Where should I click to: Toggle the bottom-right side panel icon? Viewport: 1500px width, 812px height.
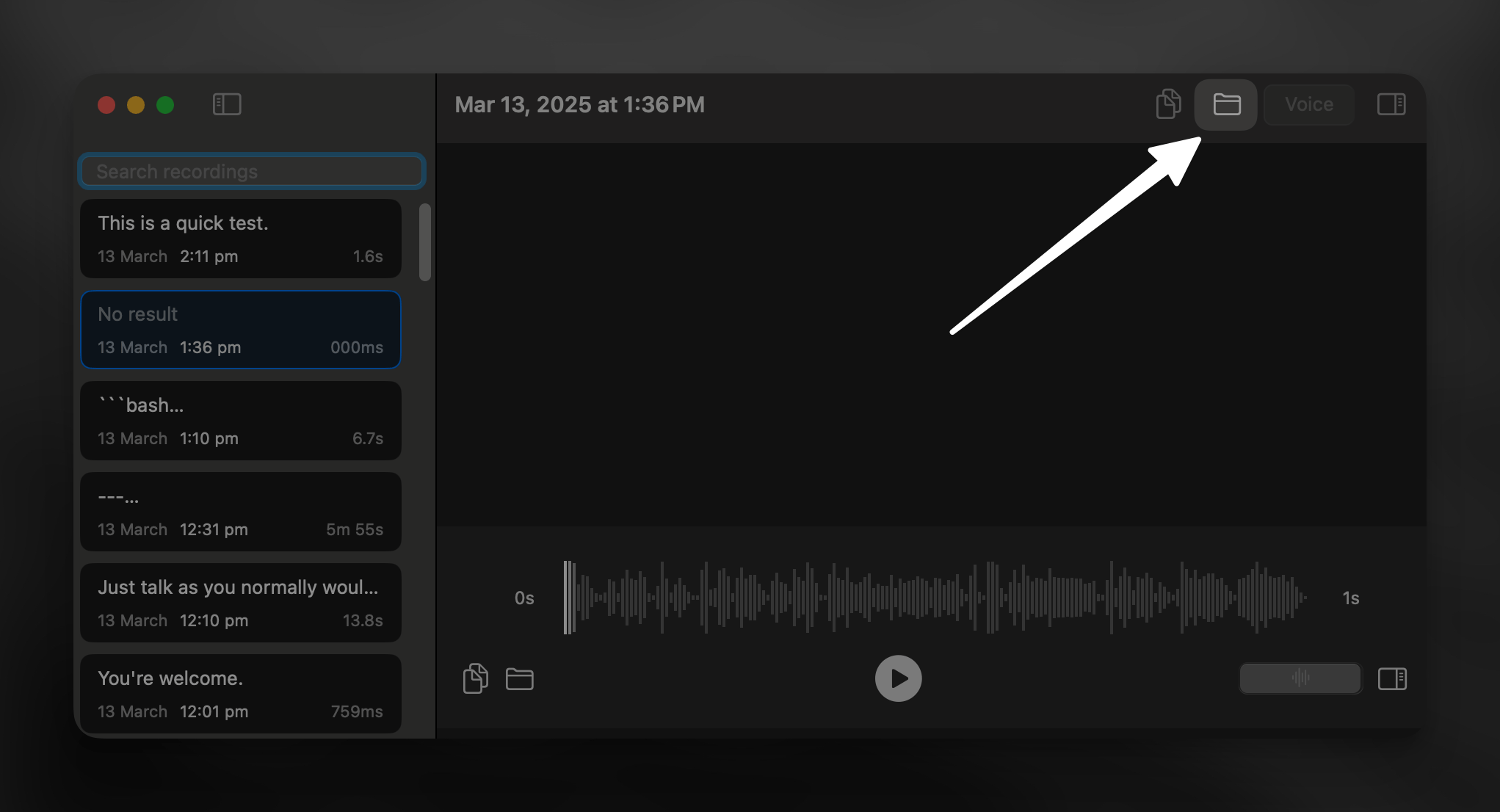tap(1391, 678)
